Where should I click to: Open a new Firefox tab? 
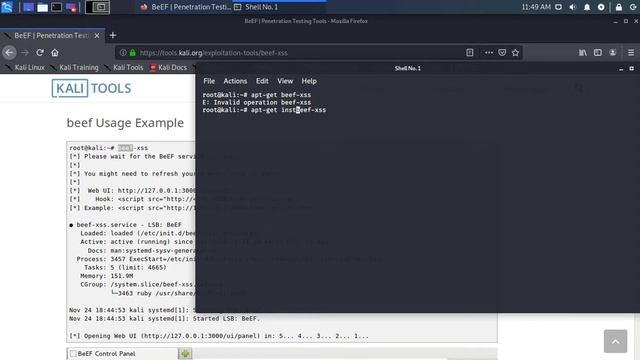click(113, 36)
